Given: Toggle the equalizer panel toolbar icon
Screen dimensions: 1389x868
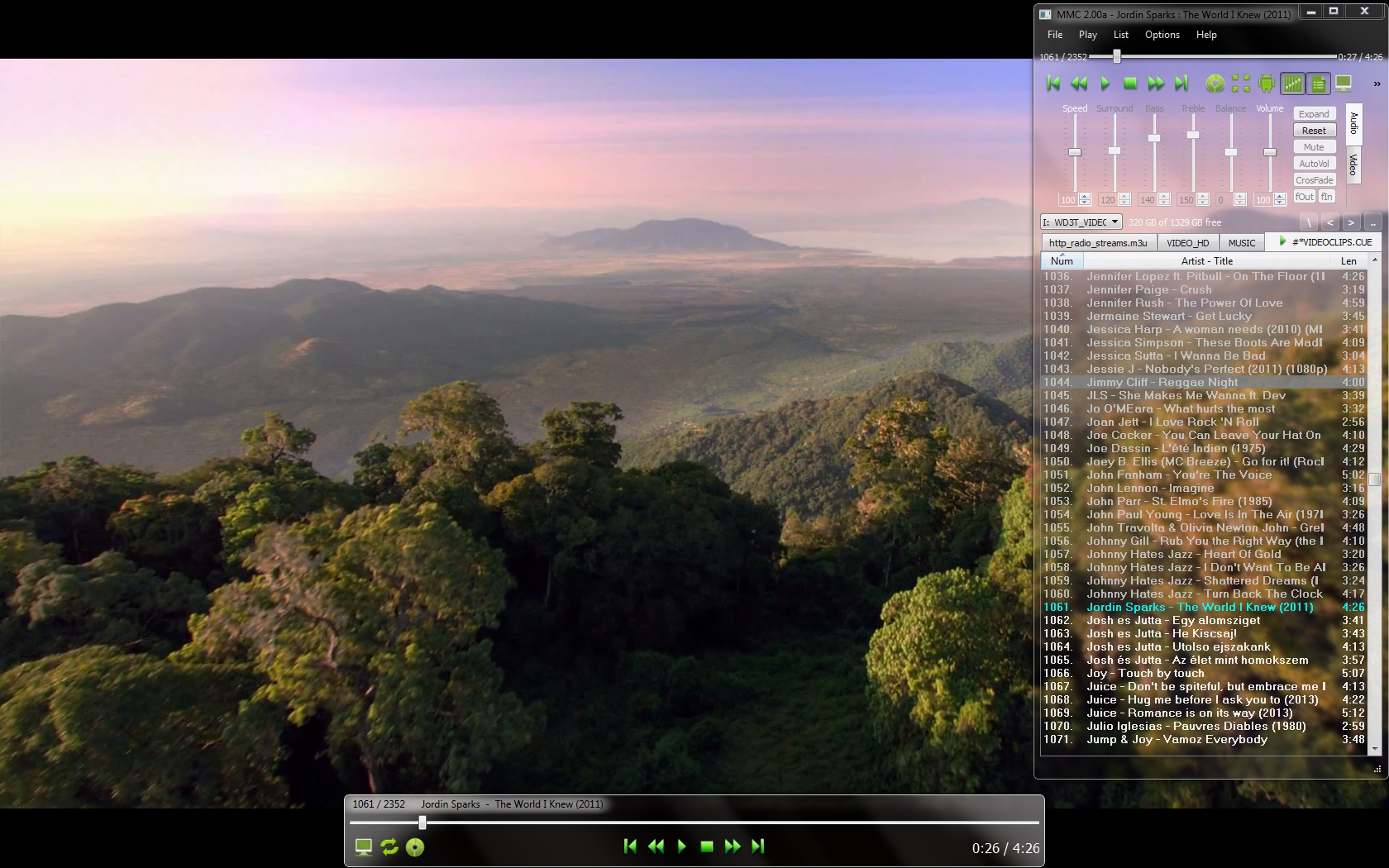Looking at the screenshot, I should click(1292, 83).
